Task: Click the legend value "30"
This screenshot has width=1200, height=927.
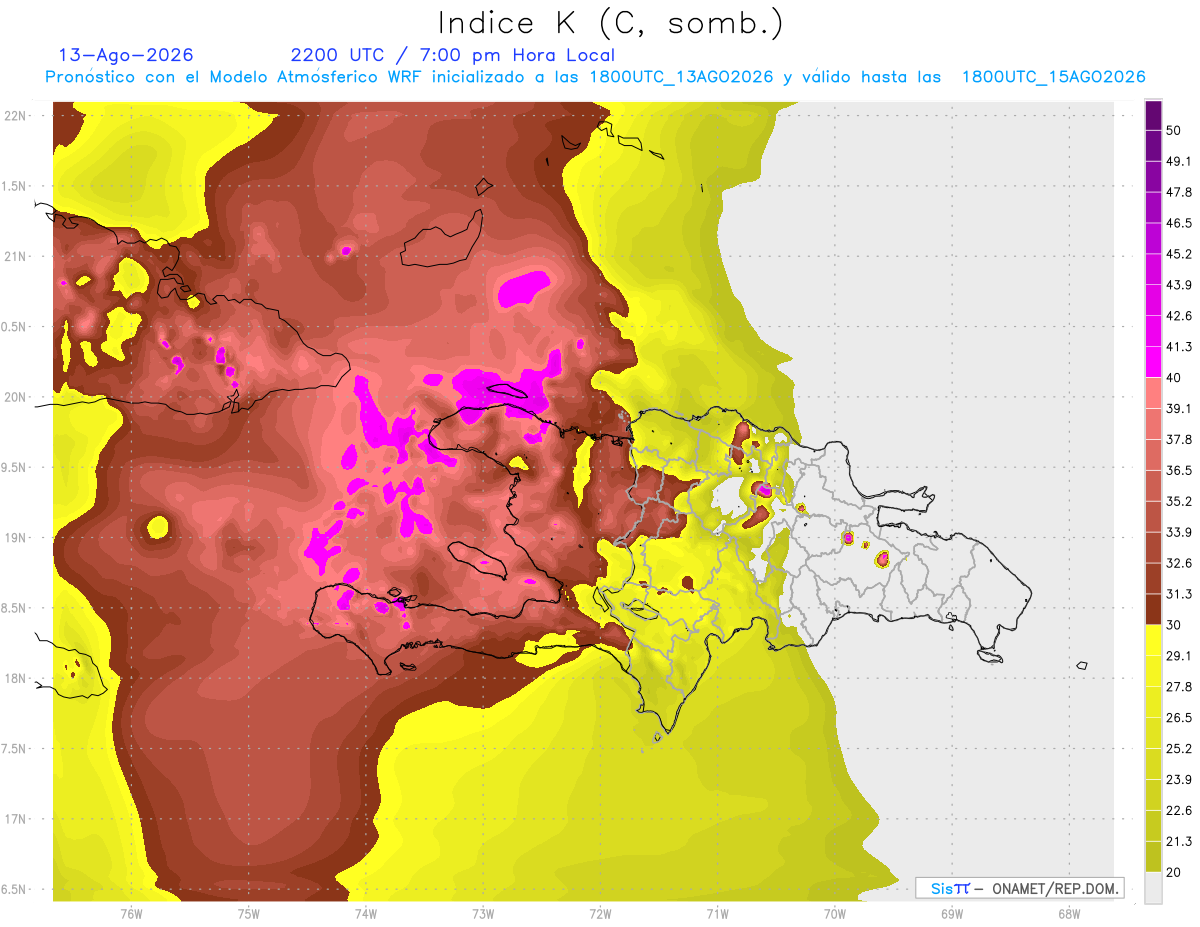Action: [x=1175, y=626]
